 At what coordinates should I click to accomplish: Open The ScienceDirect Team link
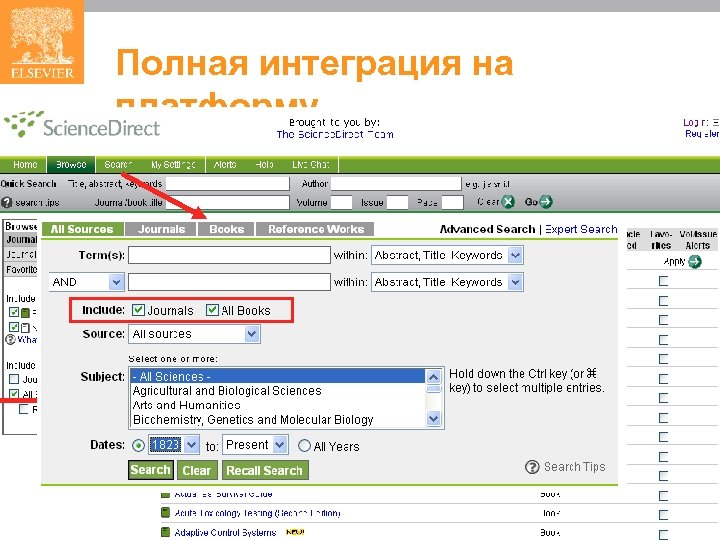(335, 135)
